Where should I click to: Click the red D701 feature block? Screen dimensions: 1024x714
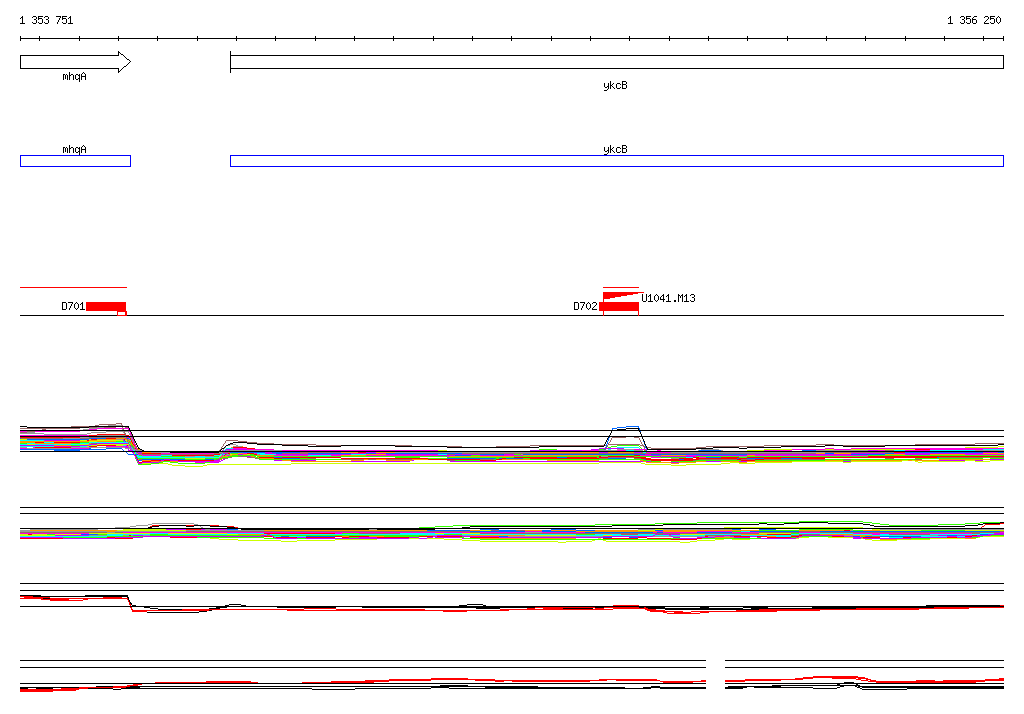(x=106, y=306)
